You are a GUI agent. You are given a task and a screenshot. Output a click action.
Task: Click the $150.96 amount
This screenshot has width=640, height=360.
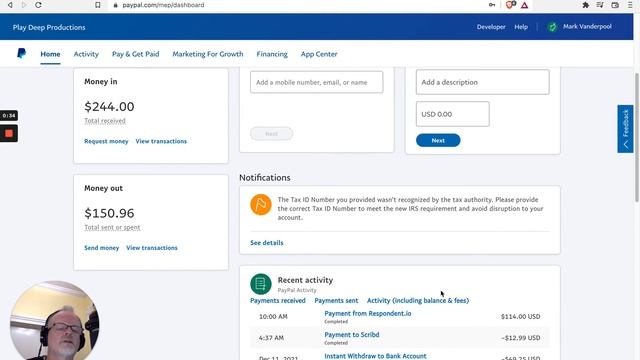click(x=109, y=213)
